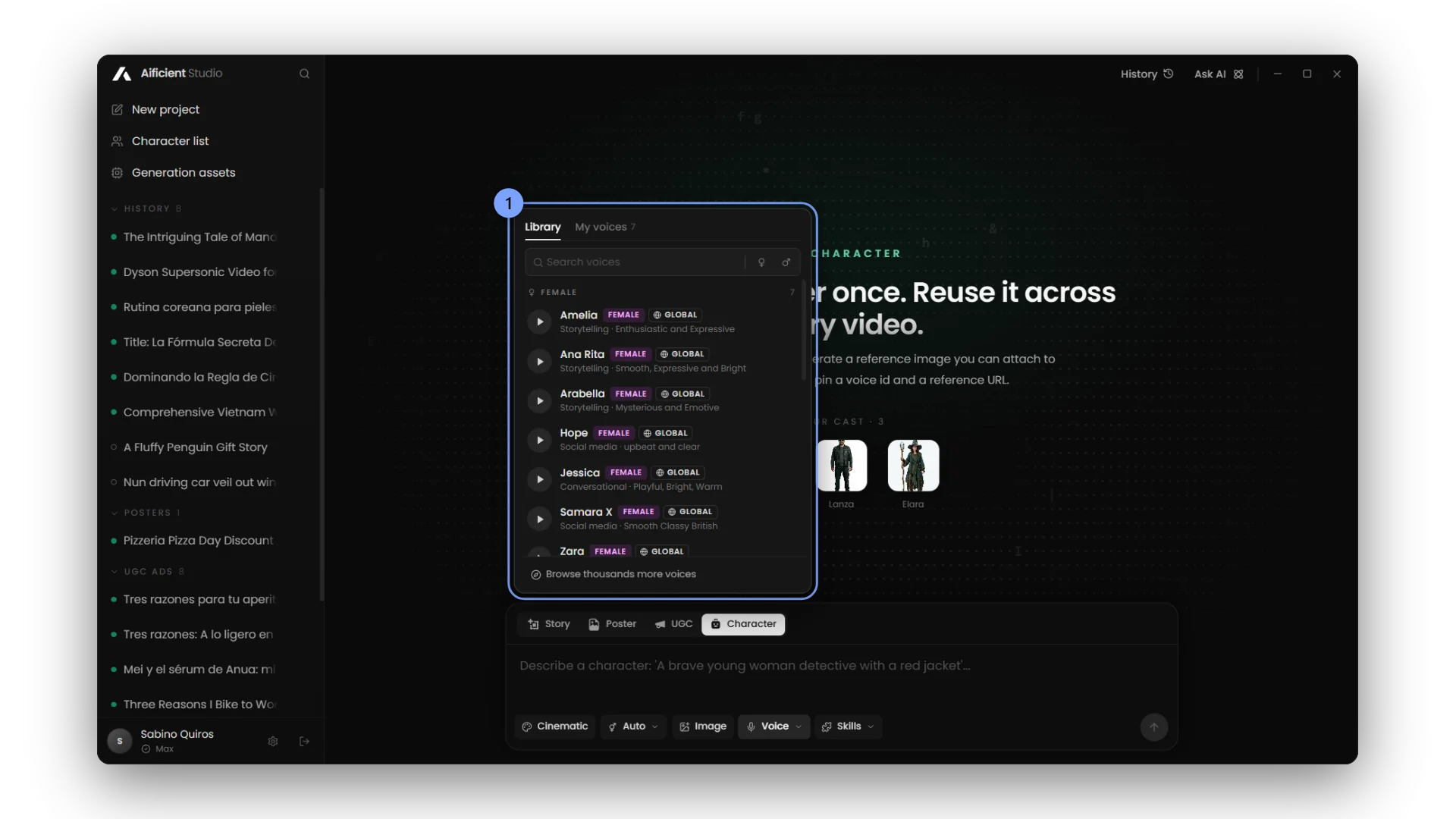Collapse the HISTORY section

146,209
